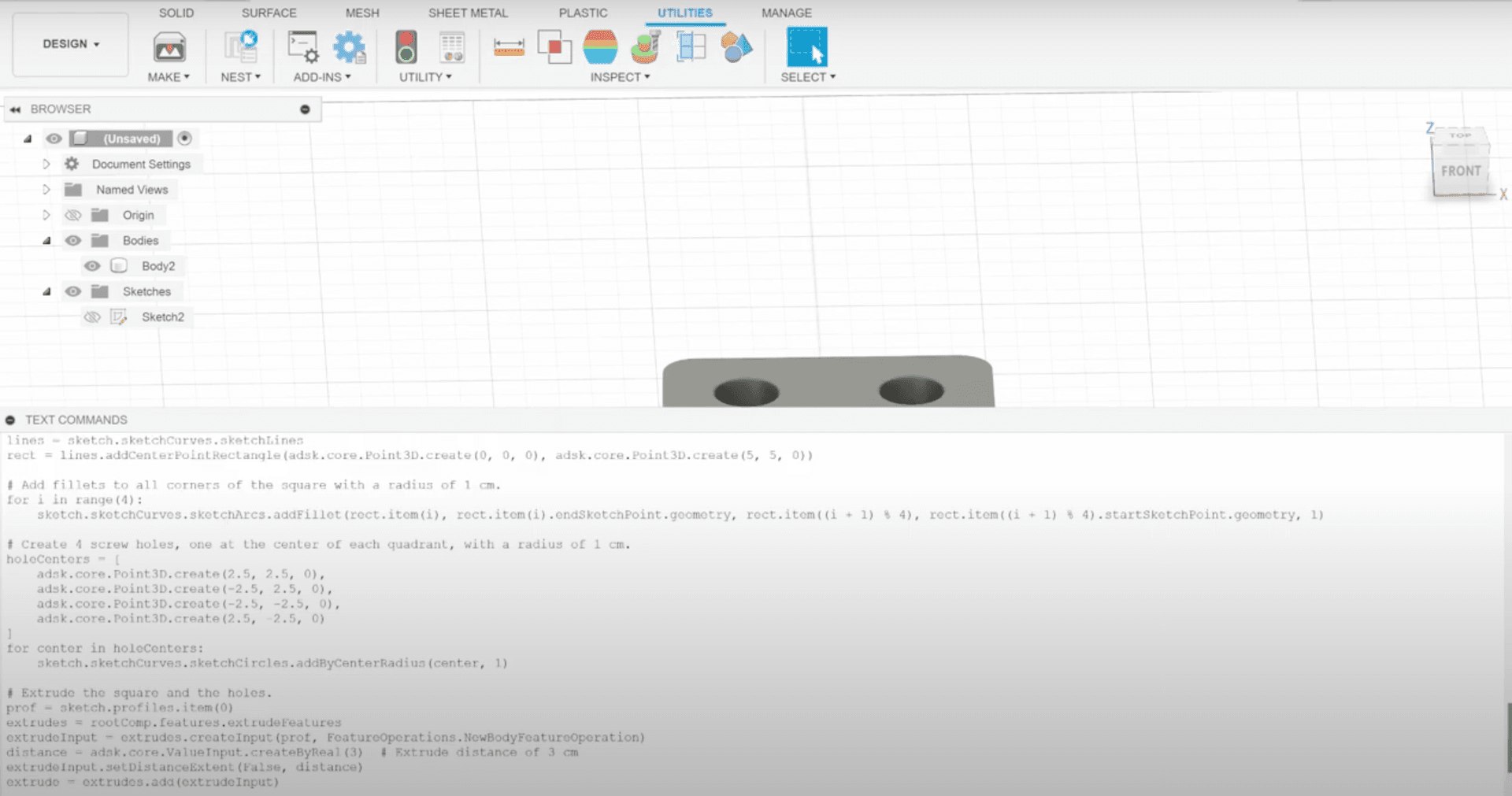This screenshot has width=1512, height=796.
Task: Click the Add-Ins gear store icon
Action: click(x=349, y=47)
